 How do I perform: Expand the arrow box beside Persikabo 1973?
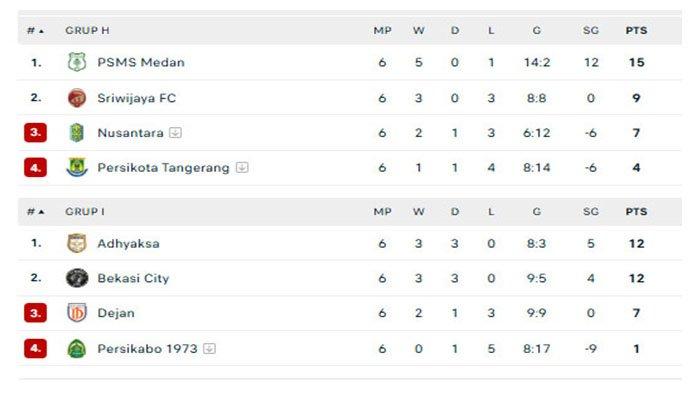[209, 348]
